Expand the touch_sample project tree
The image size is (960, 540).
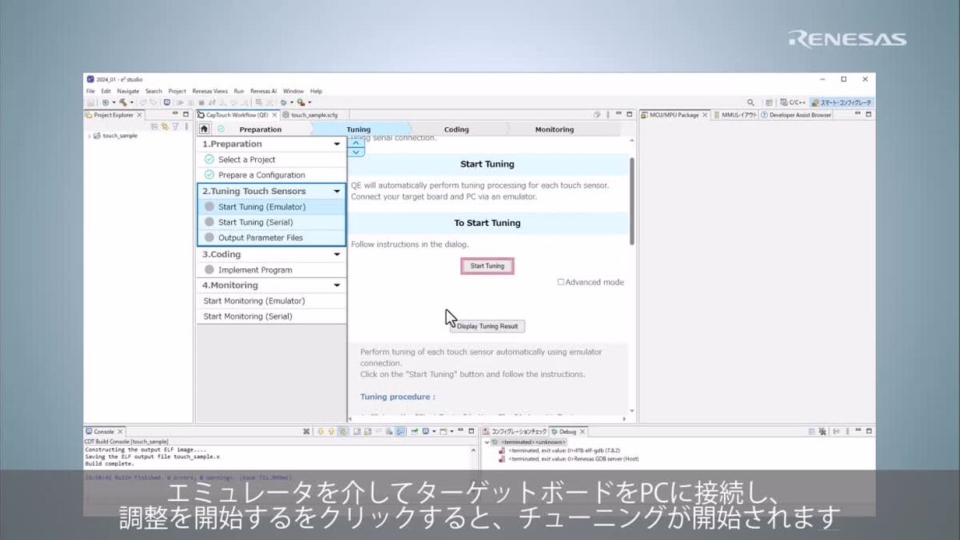[89, 136]
